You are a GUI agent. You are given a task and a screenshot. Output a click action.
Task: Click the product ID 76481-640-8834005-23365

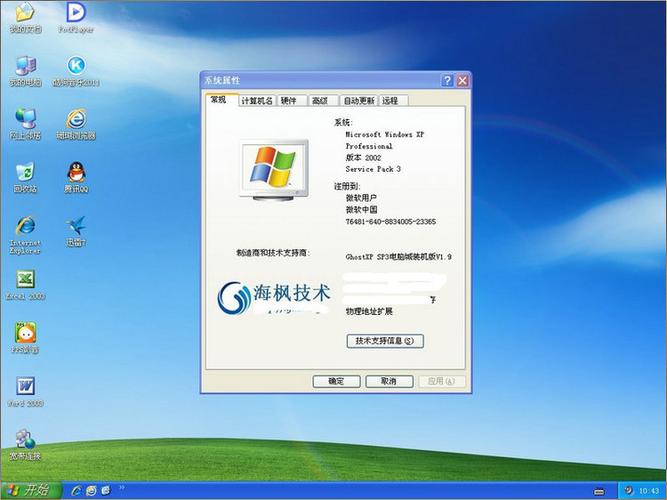click(391, 222)
